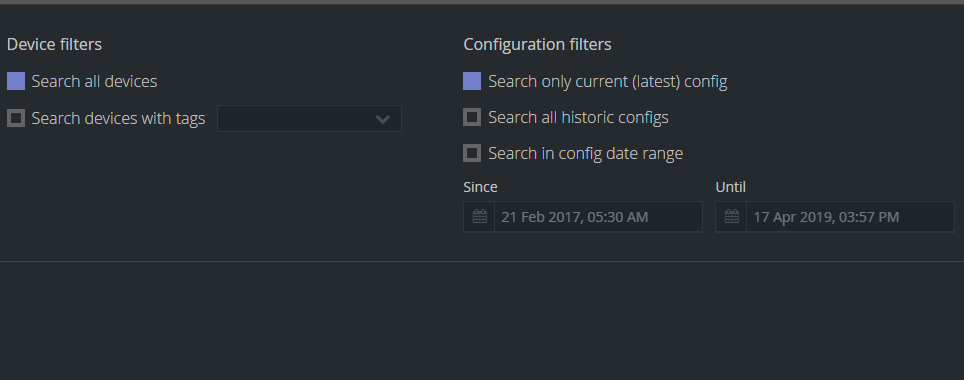Viewport: 964px width, 380px height.
Task: Open the Until date calendar icon
Action: (x=732, y=216)
